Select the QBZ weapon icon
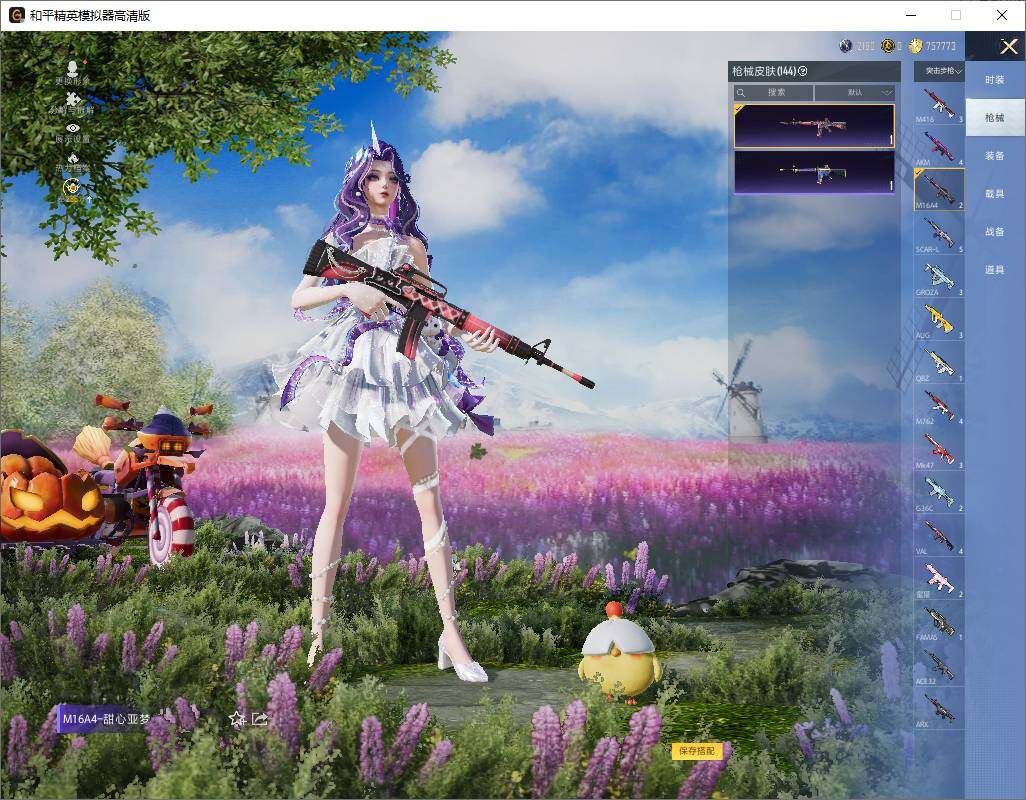The width and height of the screenshot is (1026, 800). (939, 363)
